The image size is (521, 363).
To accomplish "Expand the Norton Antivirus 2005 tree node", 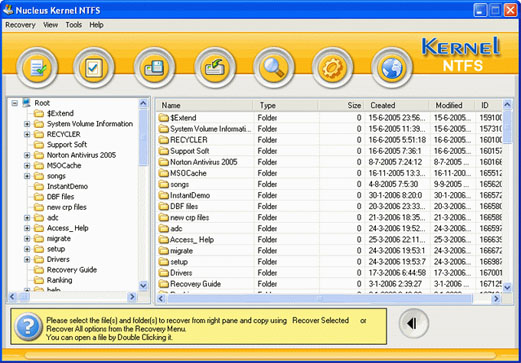I will [27, 155].
